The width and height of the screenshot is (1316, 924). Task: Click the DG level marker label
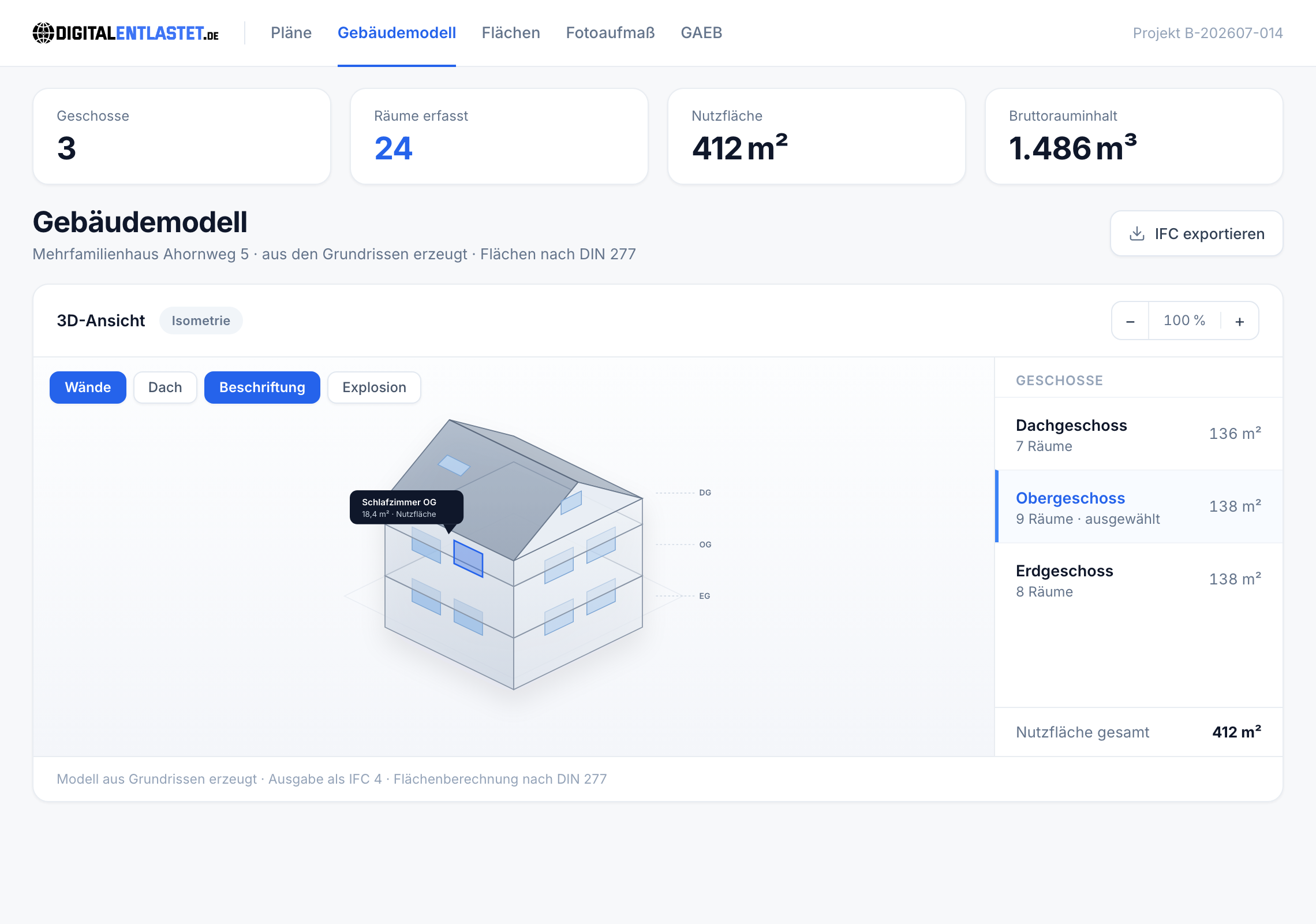click(705, 493)
